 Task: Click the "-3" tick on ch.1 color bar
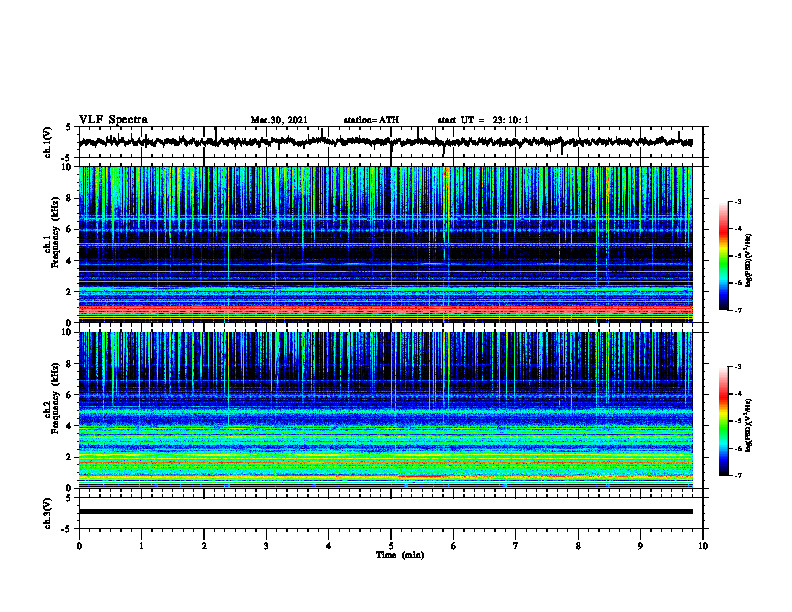[737, 201]
